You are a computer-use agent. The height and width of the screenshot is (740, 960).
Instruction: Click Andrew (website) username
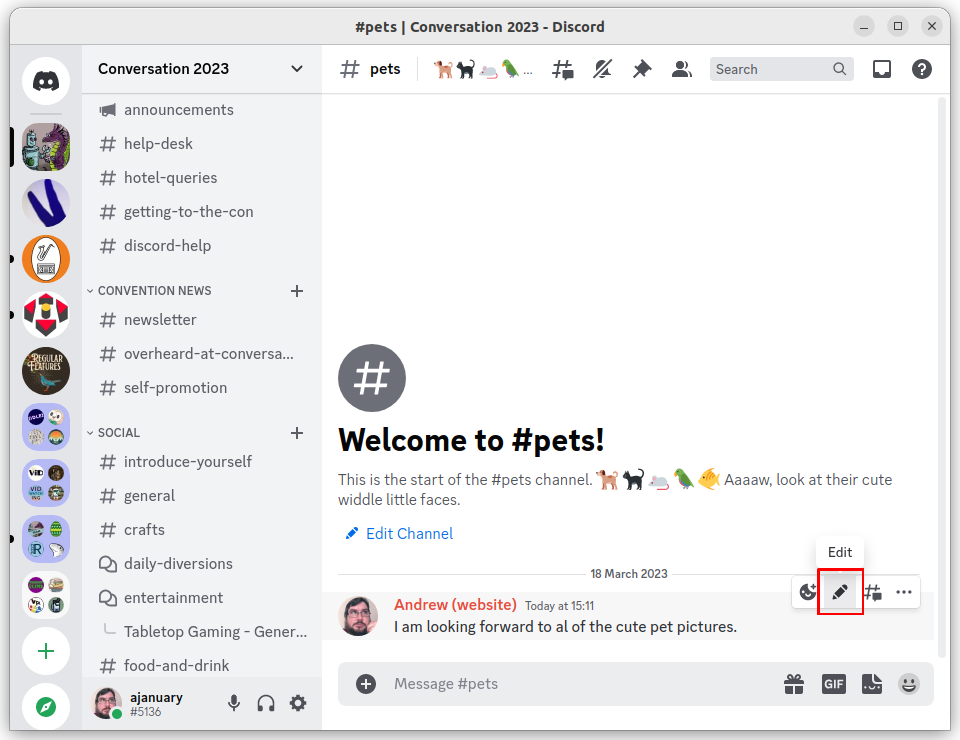(455, 605)
